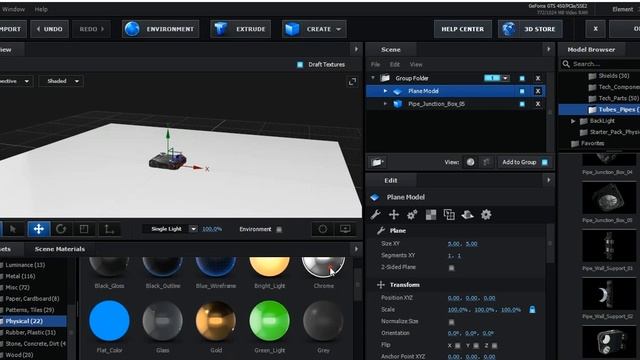Viewport: 640px width, 360px height.
Task: Open the checkerboard texture icon in Edit panel
Action: point(431,215)
